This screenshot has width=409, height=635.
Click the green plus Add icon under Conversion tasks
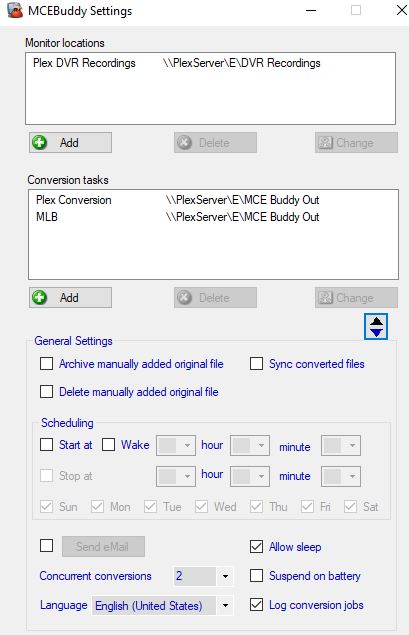(x=40, y=297)
